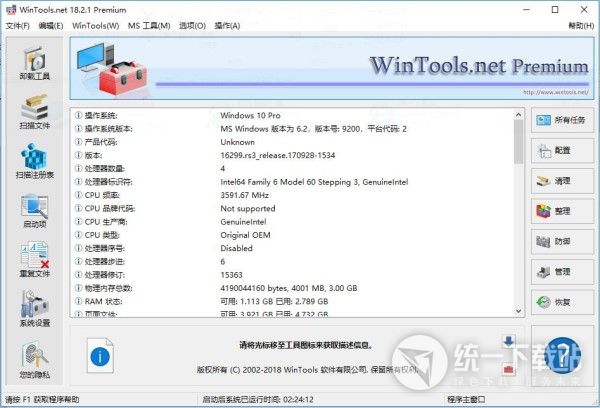
Task: Select the Original OEM value
Action: pos(245,235)
